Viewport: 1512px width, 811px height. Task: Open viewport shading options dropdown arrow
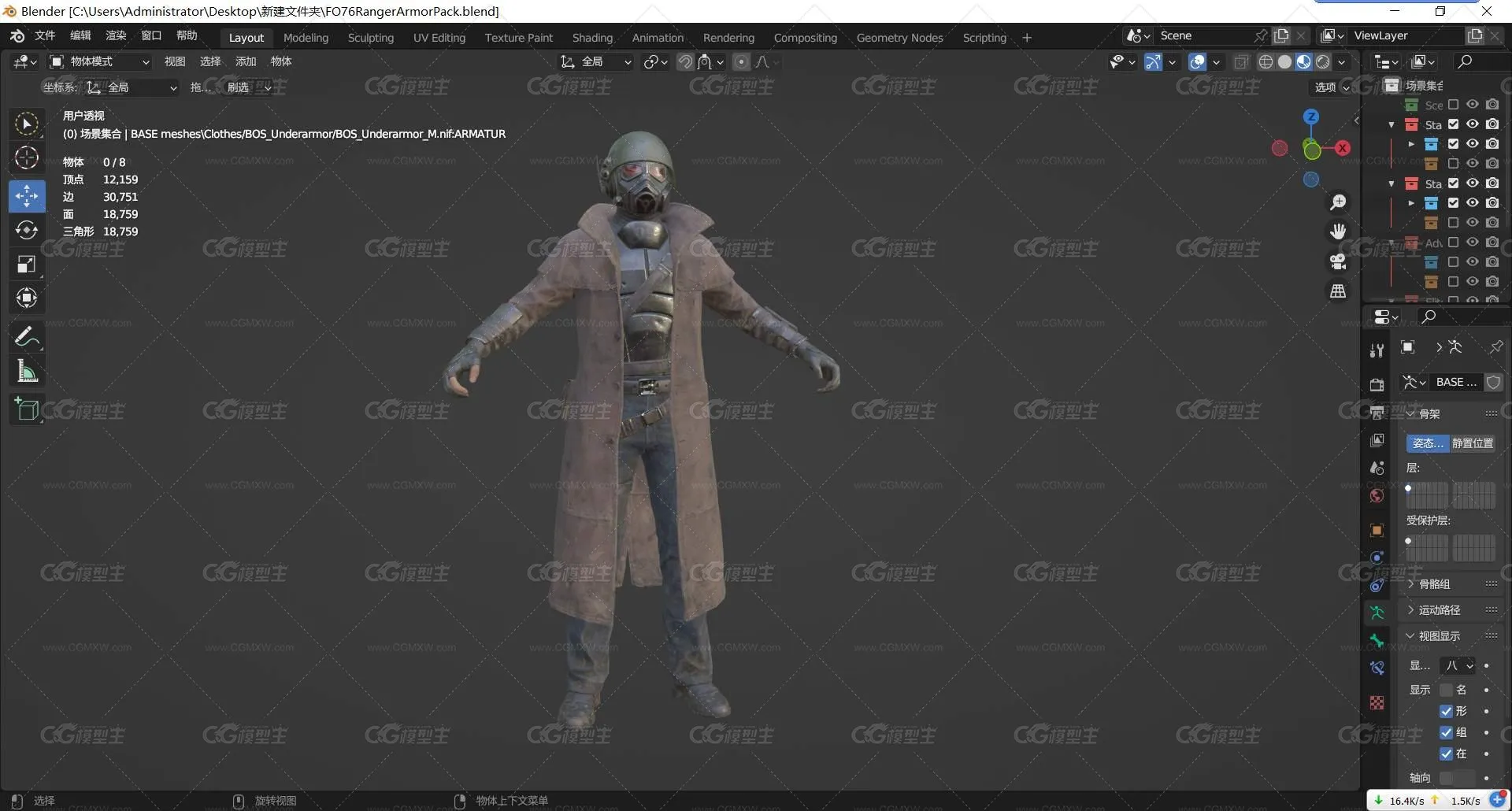pos(1342,62)
